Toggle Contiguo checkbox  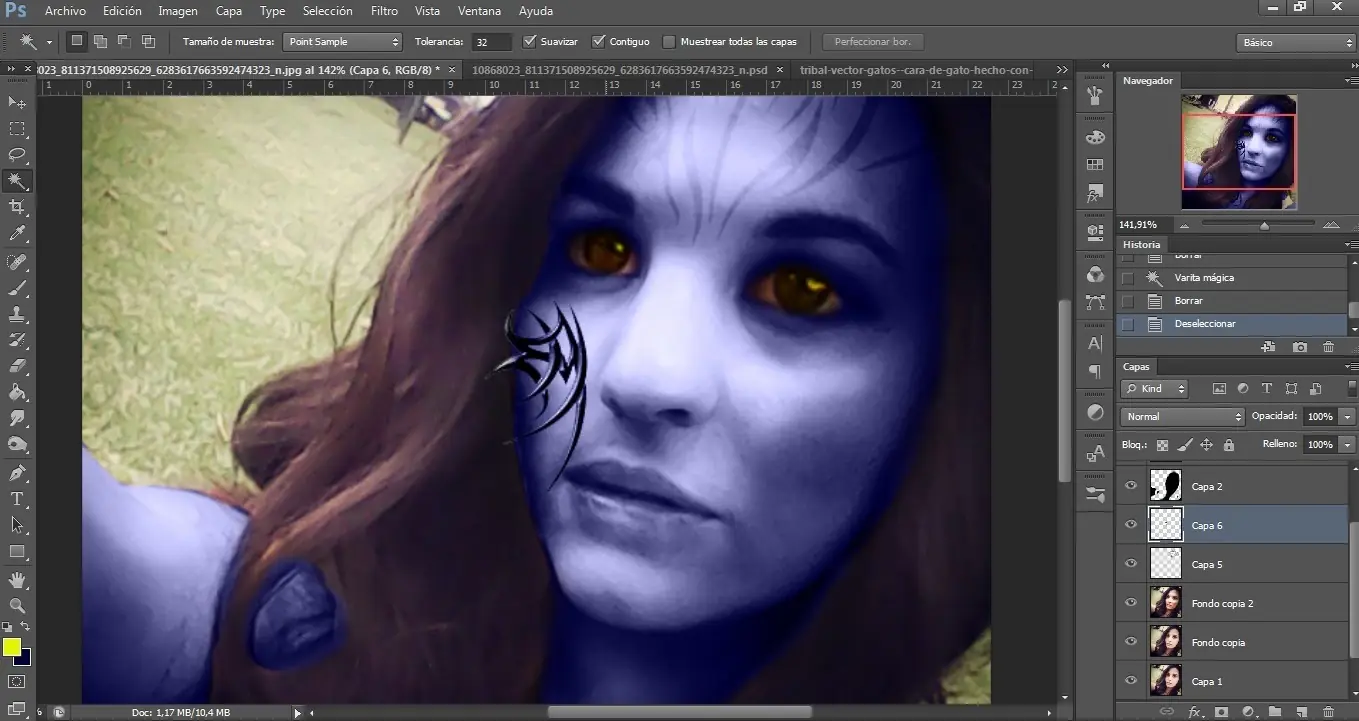[x=598, y=41]
